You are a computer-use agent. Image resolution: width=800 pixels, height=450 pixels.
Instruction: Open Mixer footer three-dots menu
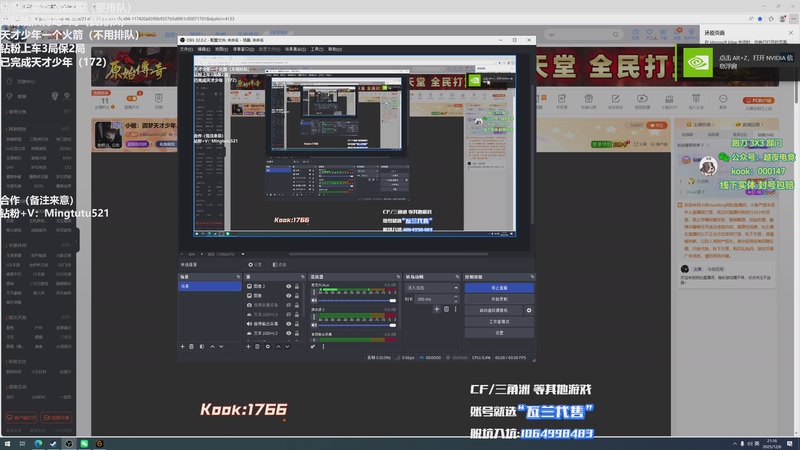pyautogui.click(x=323, y=346)
